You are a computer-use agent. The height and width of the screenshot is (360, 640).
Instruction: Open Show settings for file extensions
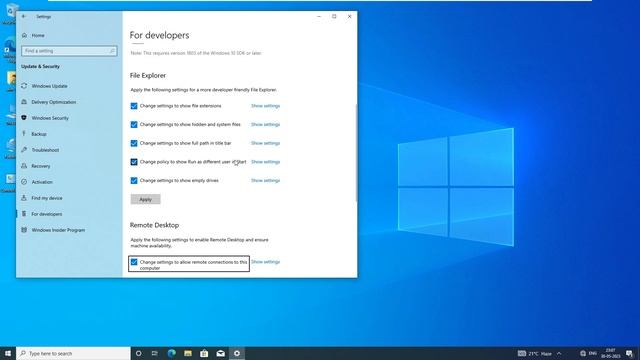tap(265, 106)
